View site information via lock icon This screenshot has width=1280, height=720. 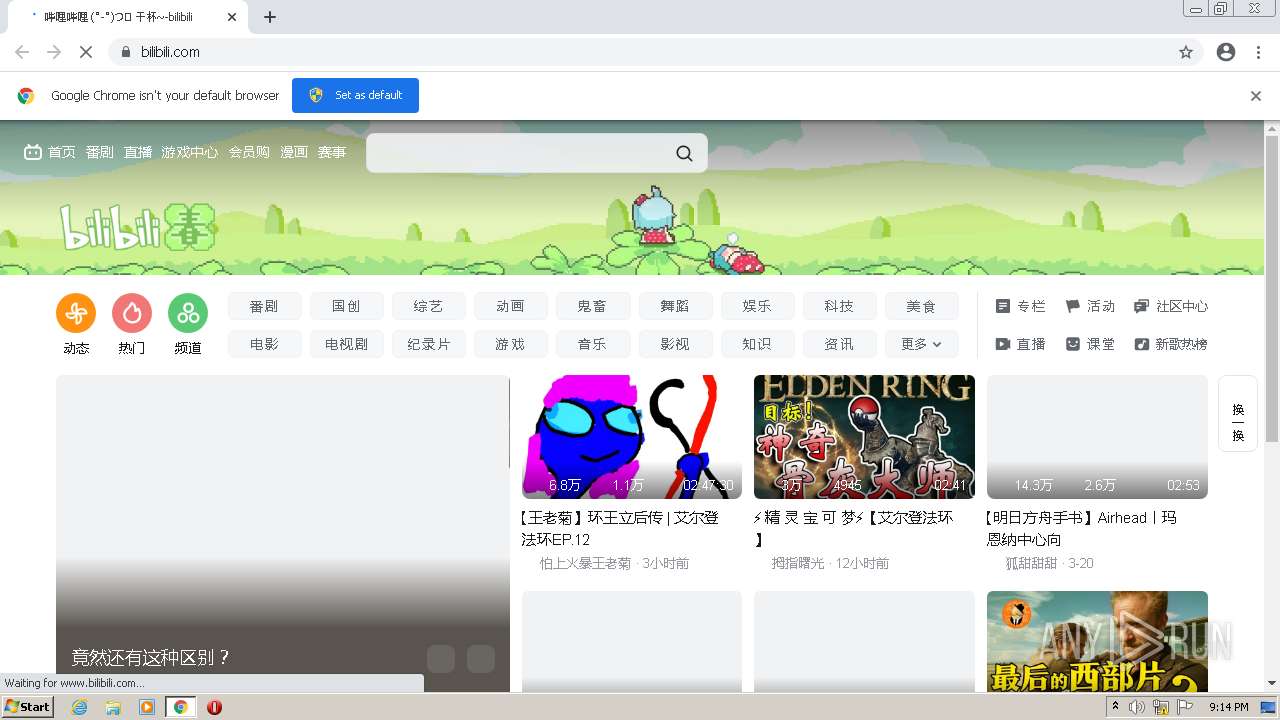(x=126, y=52)
